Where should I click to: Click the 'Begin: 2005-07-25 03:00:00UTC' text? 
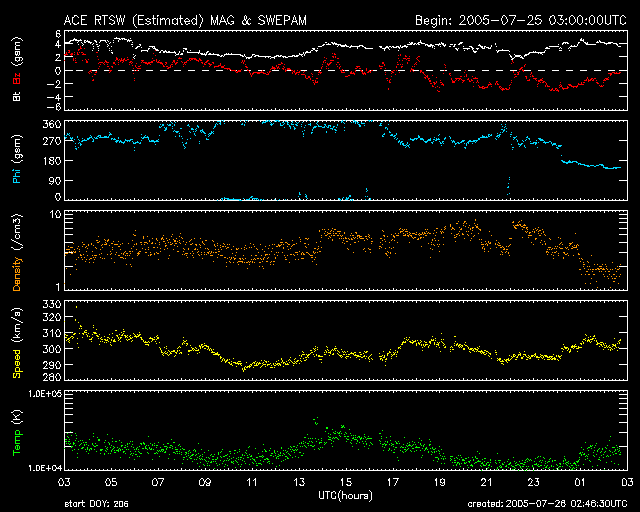[x=521, y=20]
